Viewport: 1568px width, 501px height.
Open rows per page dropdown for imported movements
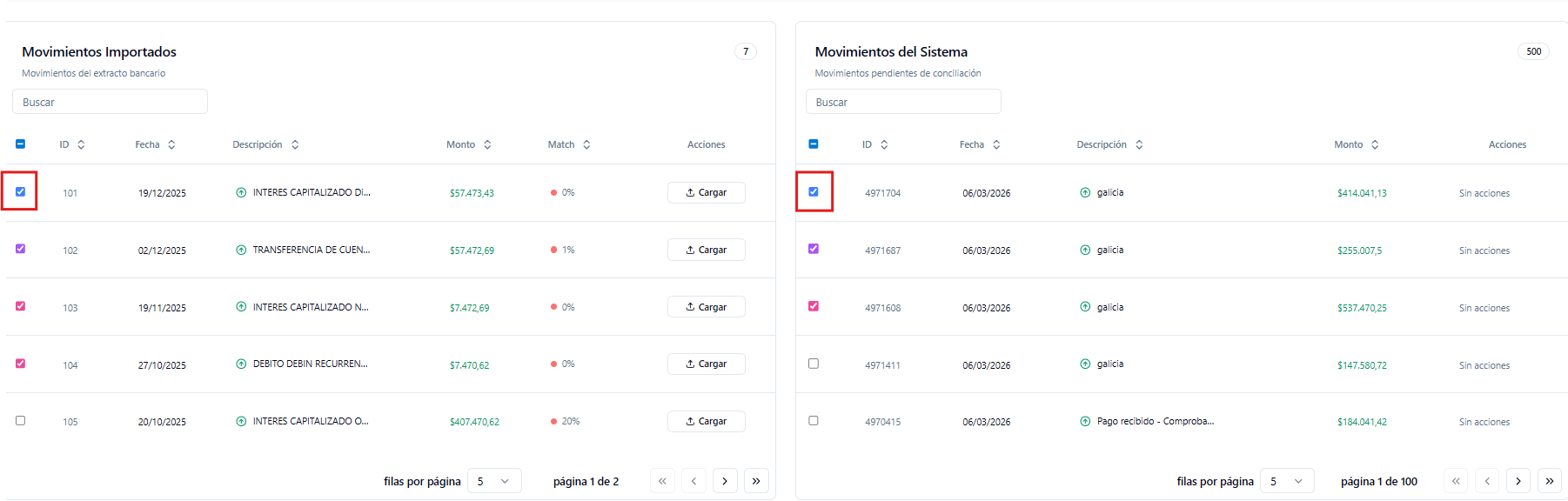coord(494,481)
